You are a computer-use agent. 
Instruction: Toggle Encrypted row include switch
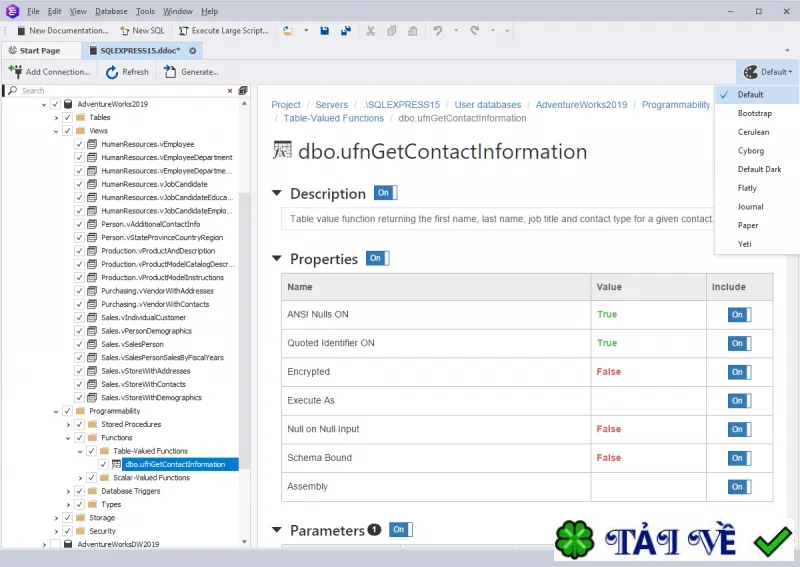739,372
